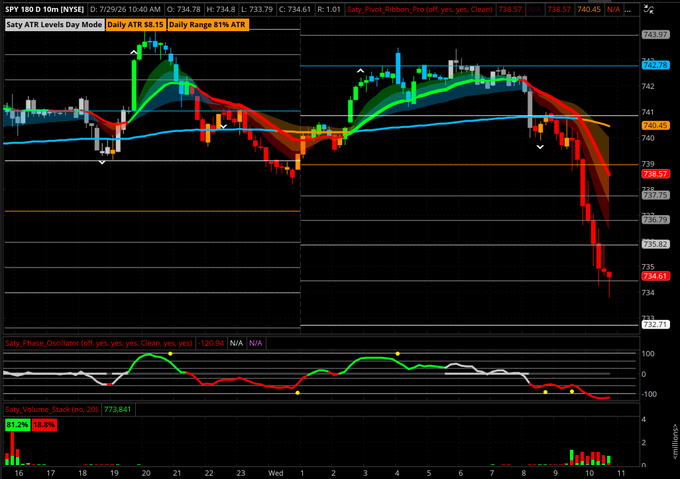Open the Saty_Phase_Oscillator study header label
The width and height of the screenshot is (680, 479).
click(99, 343)
